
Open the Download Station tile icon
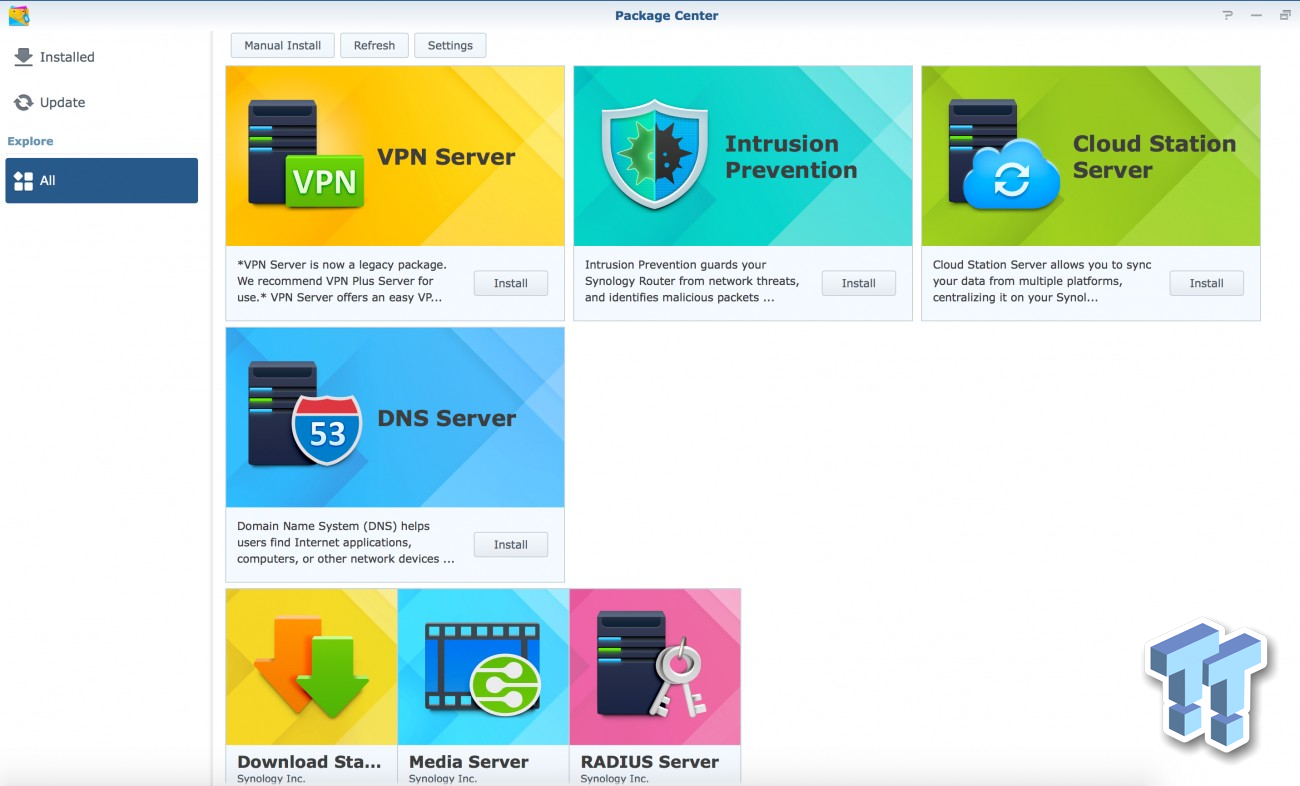(x=311, y=667)
